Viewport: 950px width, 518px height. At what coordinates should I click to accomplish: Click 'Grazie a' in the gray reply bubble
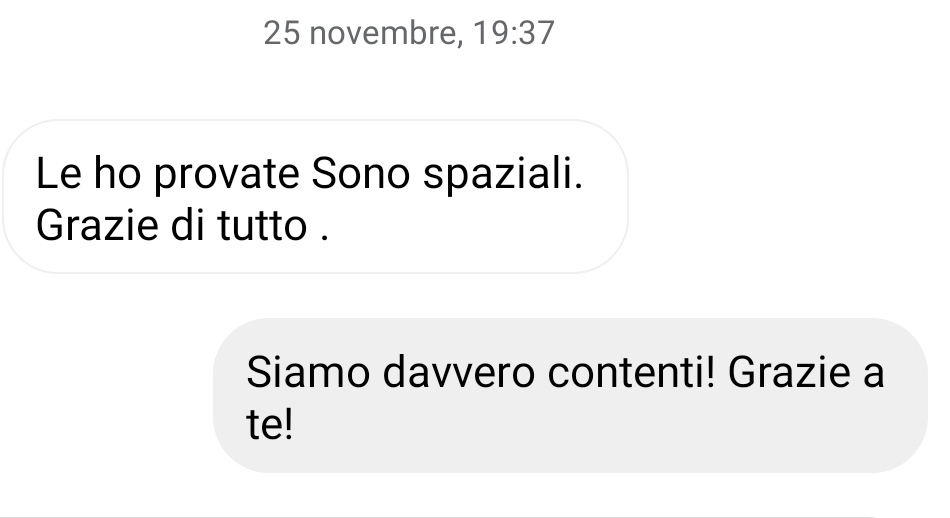(x=806, y=372)
